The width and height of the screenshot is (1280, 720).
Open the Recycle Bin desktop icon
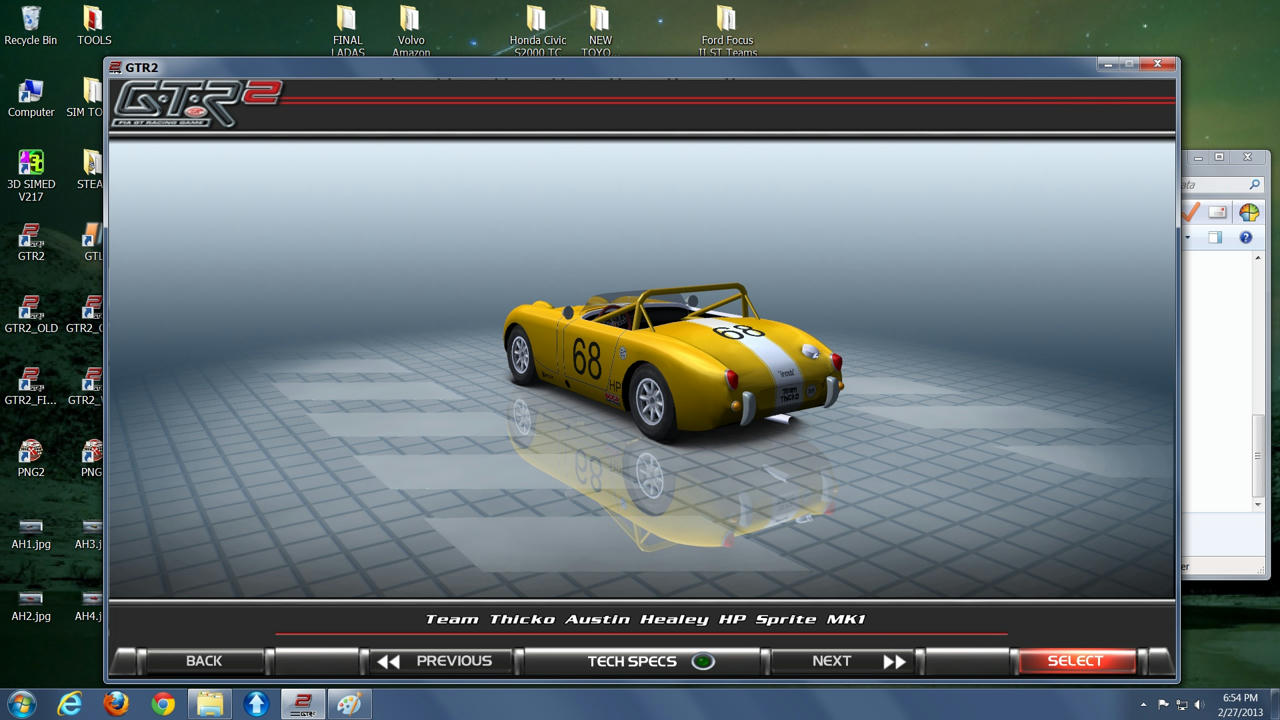[31, 26]
